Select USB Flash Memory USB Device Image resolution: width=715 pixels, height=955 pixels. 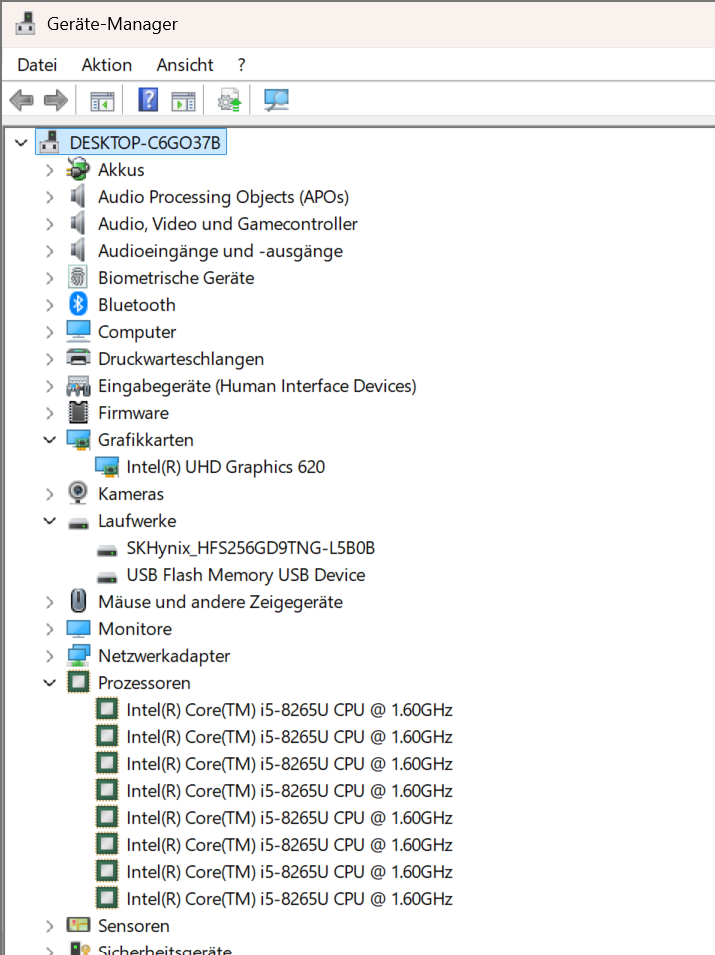(245, 575)
